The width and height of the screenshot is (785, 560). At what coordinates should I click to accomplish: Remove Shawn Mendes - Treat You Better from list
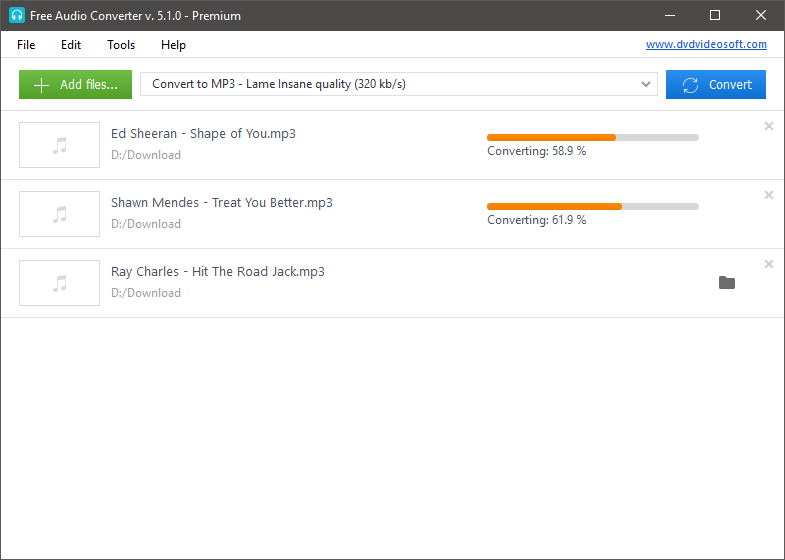(x=769, y=195)
